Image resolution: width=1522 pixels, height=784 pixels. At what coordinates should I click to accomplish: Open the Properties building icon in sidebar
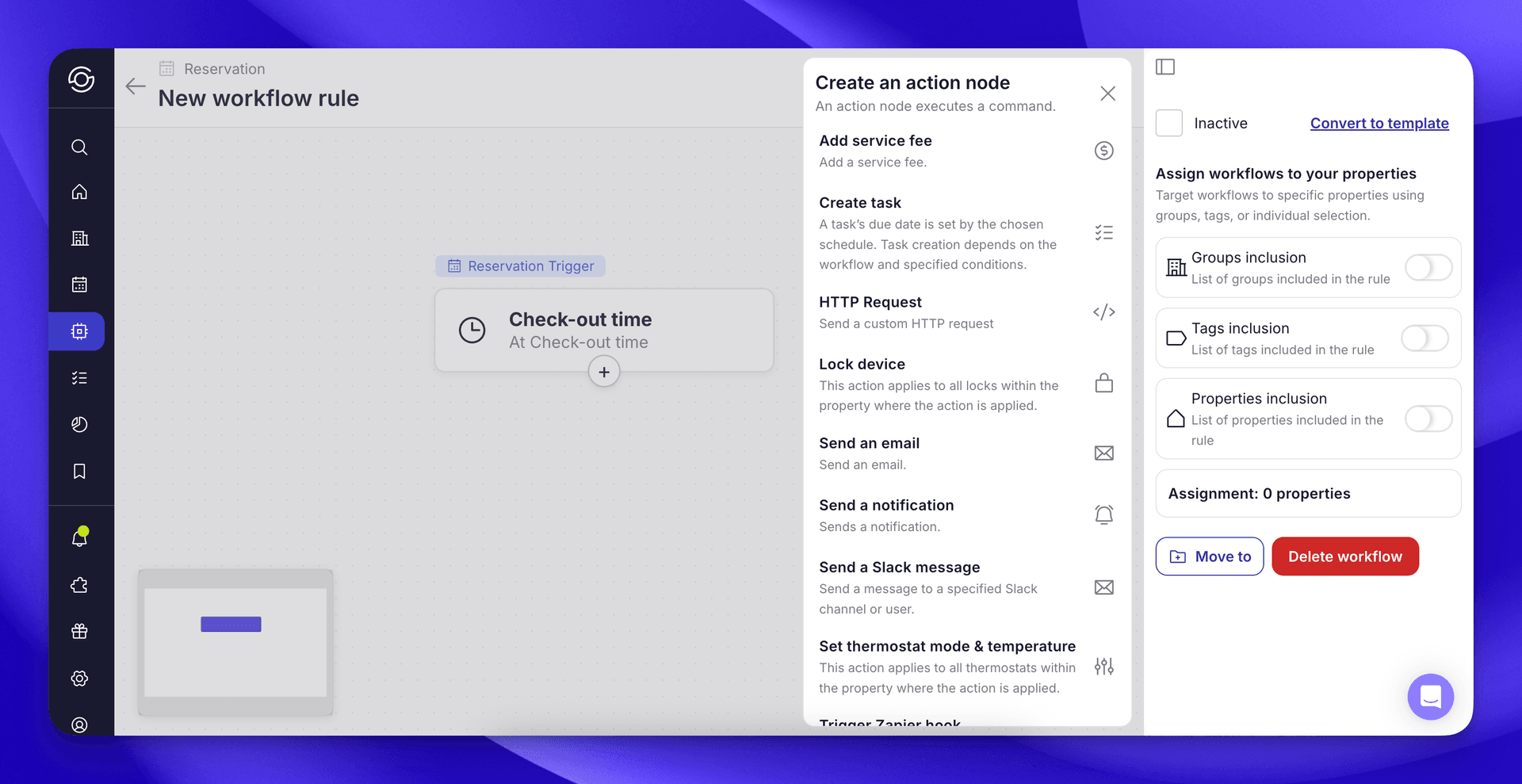[x=79, y=238]
